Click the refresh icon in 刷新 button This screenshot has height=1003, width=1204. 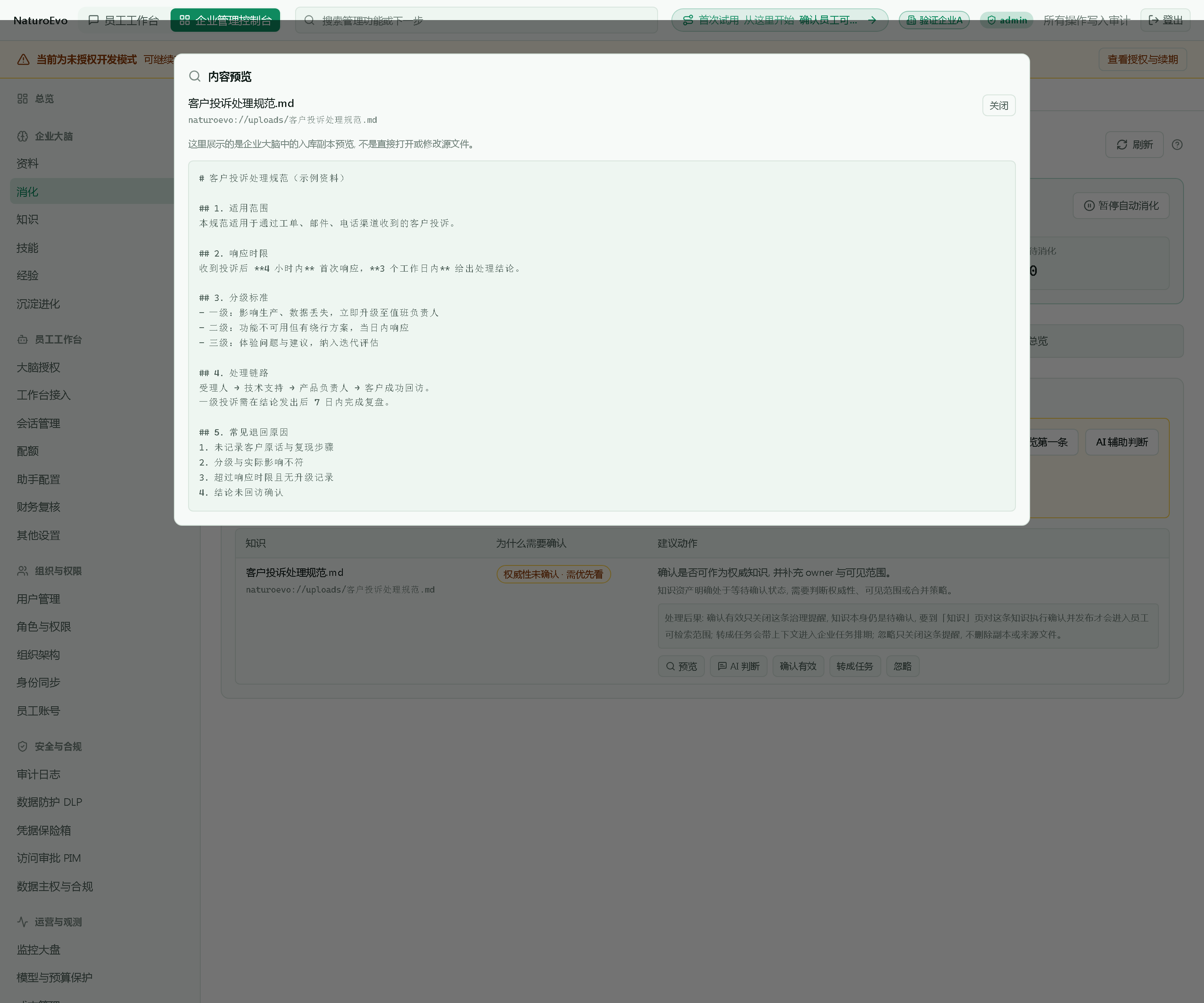click(1122, 145)
